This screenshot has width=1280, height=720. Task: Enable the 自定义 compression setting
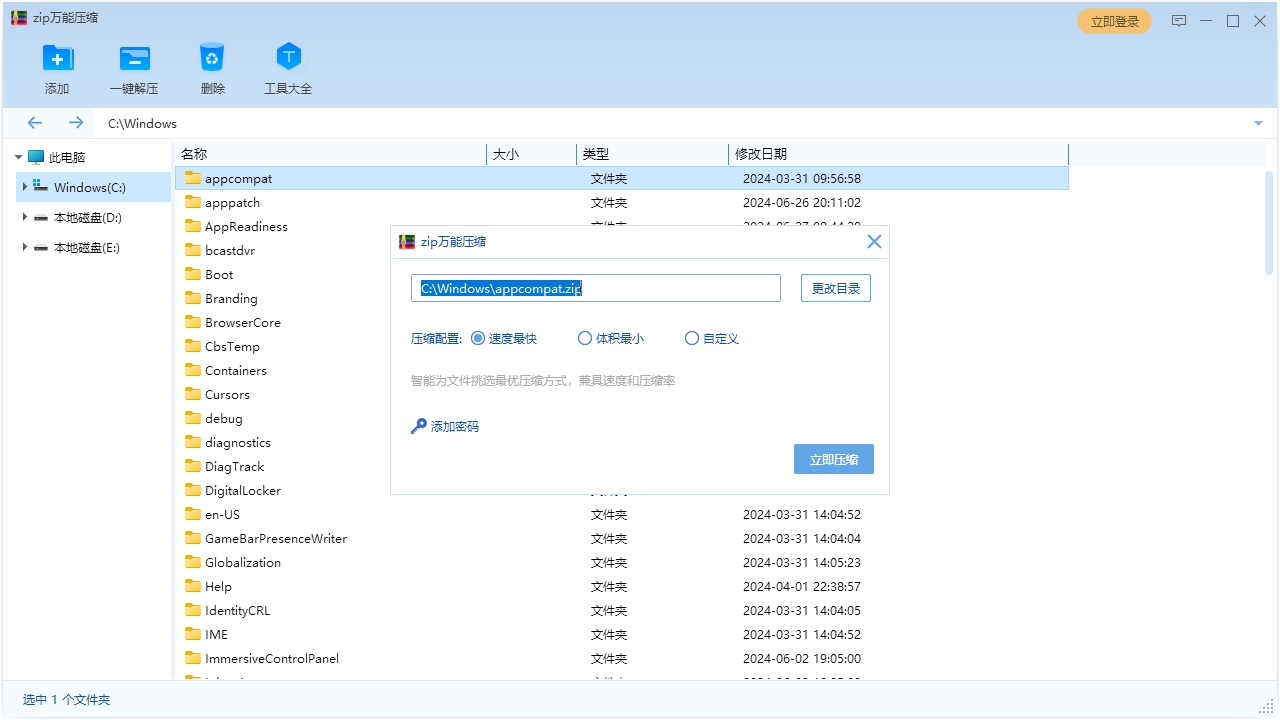click(691, 338)
